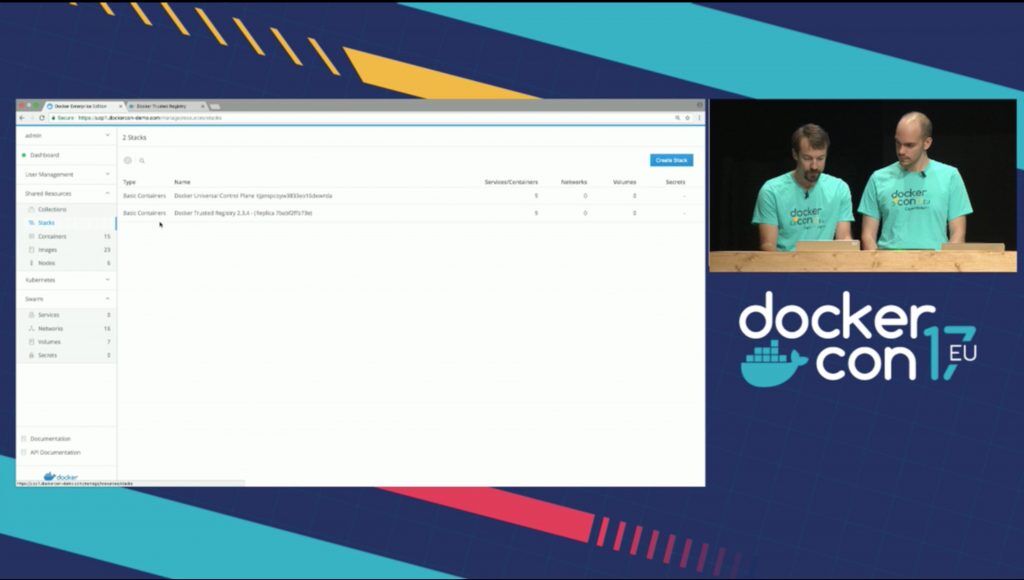Viewport: 1024px width, 580px height.
Task: Click the Containers icon in Shared Resources
Action: coord(31,236)
